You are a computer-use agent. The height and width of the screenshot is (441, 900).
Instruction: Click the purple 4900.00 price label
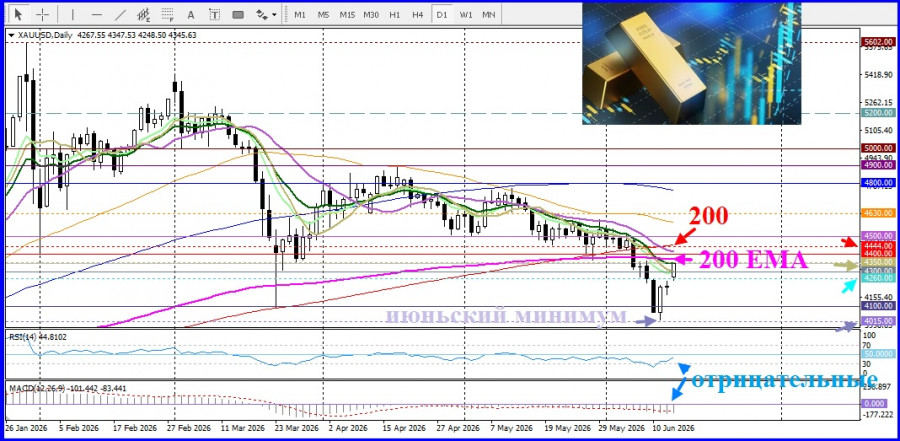(x=878, y=165)
